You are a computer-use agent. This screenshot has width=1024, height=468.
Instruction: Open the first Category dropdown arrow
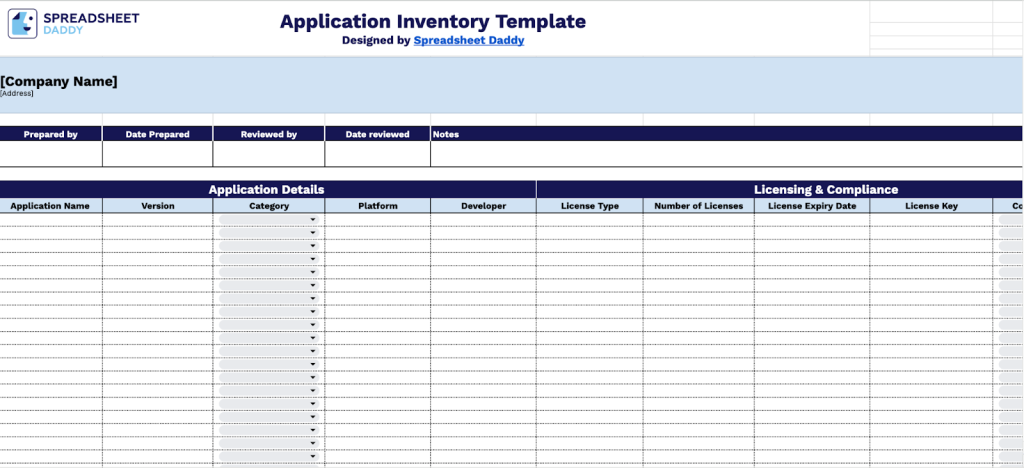pyautogui.click(x=312, y=220)
